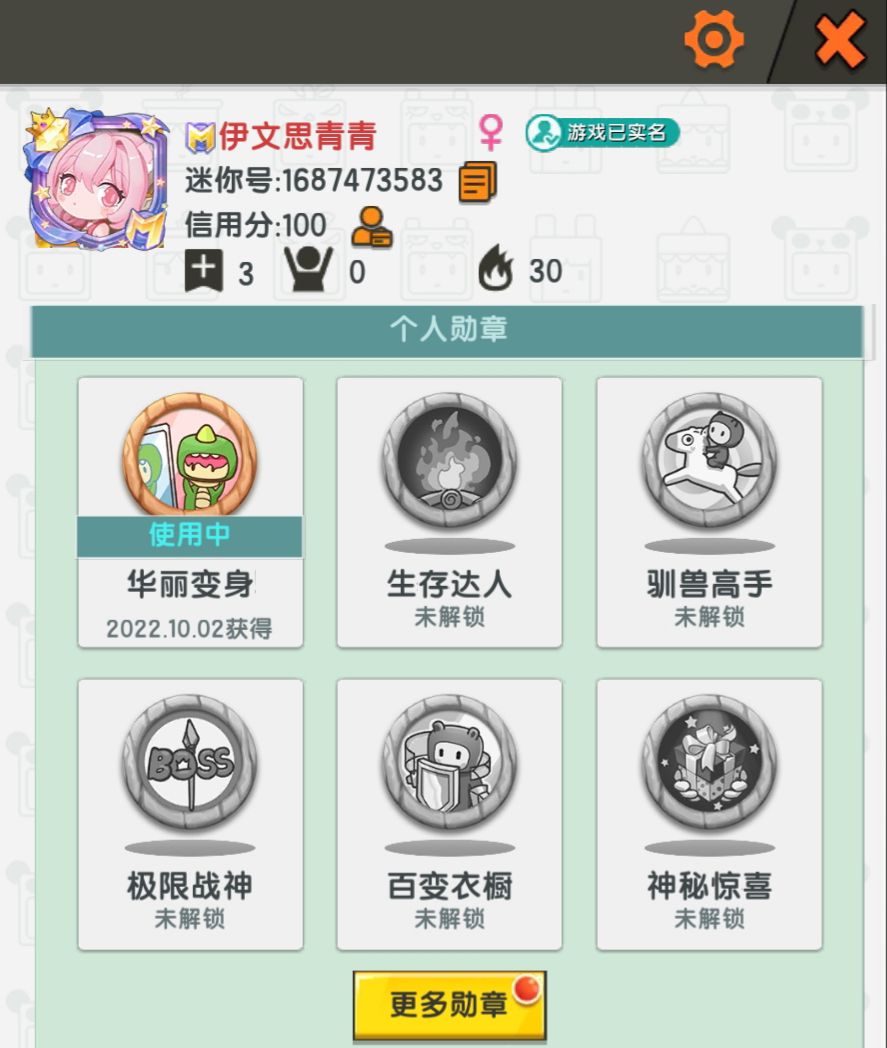Select the locked 极限战神 BOSS medal

(191, 815)
